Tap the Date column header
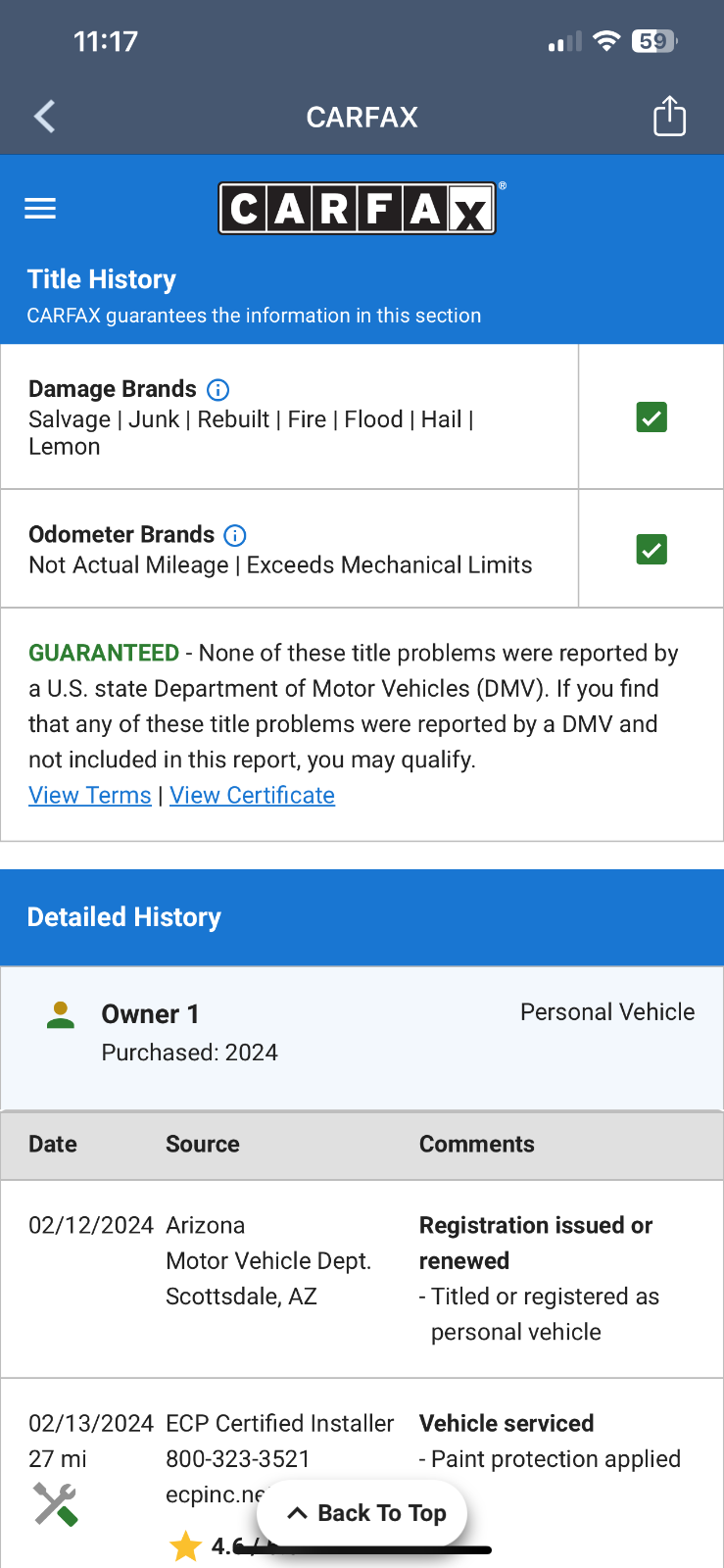Screen dimensions: 724x1568 53,1145
